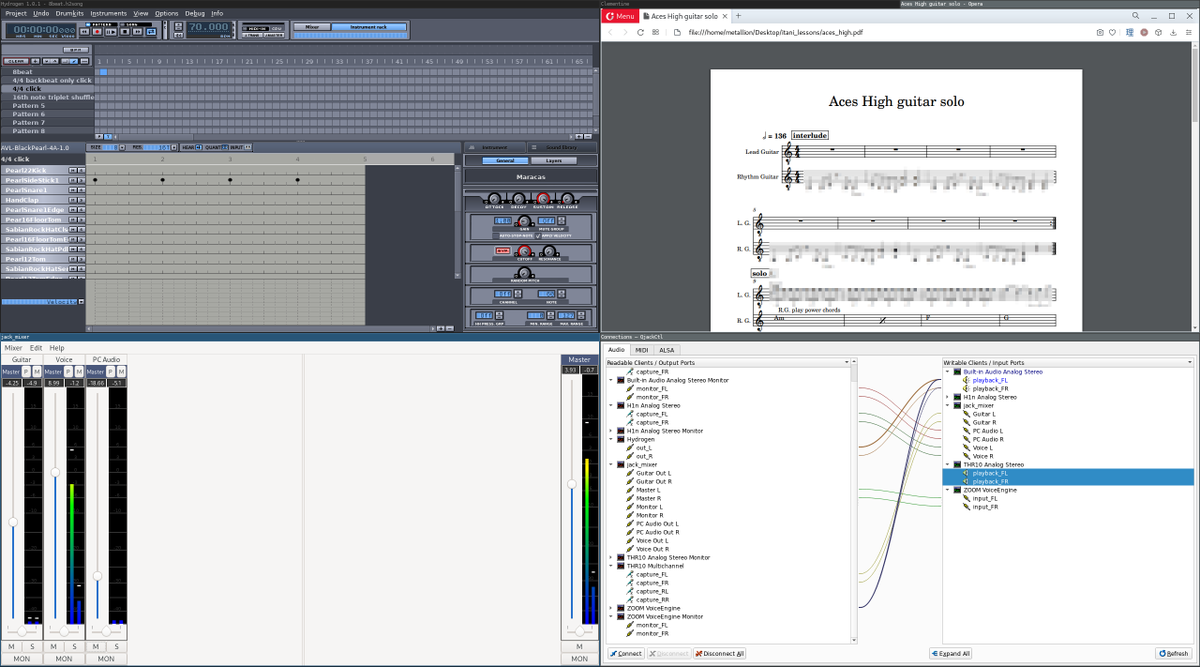The image size is (1200, 667).
Task: Expand H1n Analog Stereo input client
Action: pyautogui.click(x=948, y=397)
